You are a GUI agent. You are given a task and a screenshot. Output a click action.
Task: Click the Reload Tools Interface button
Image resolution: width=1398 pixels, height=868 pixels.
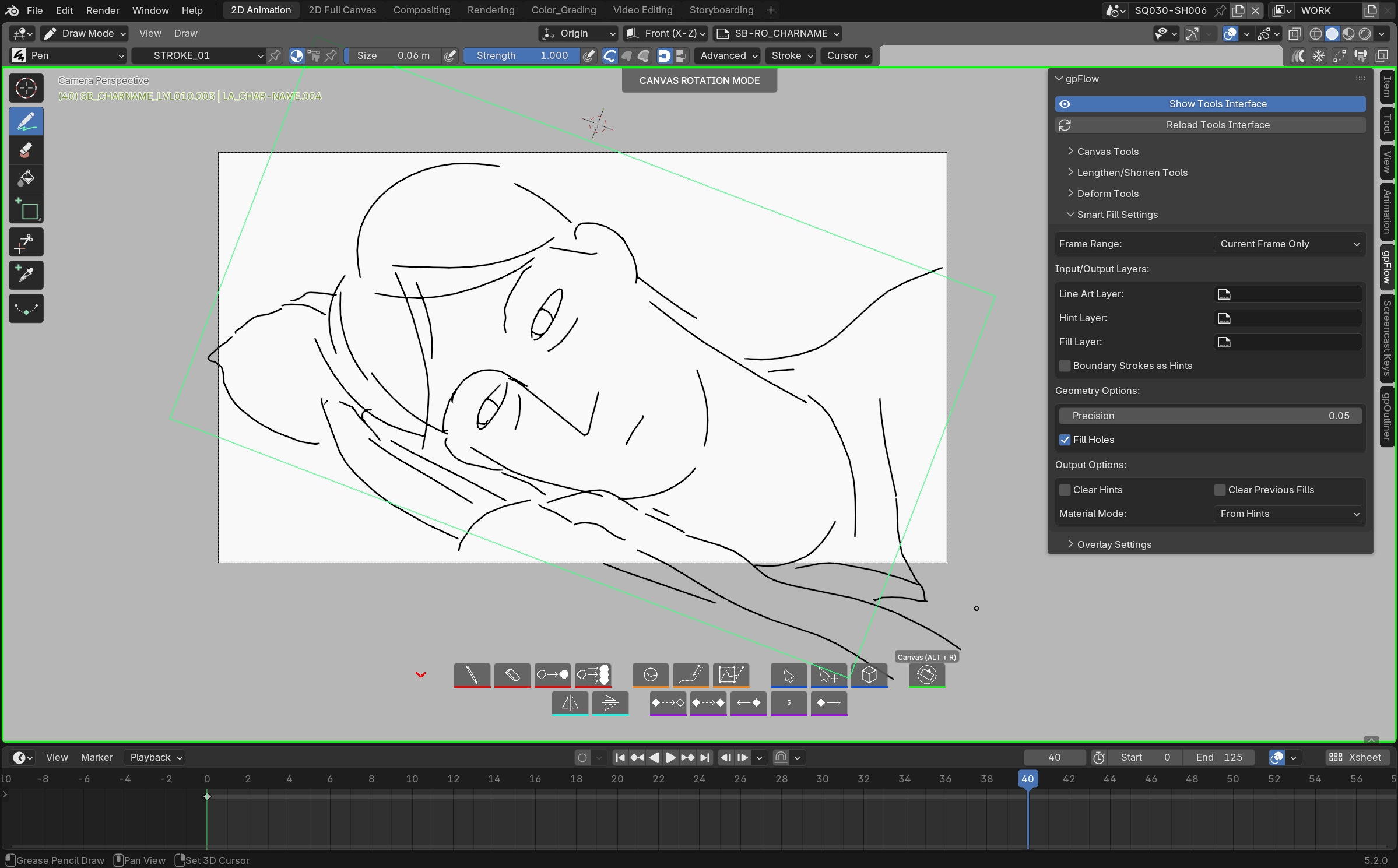[x=1210, y=125]
